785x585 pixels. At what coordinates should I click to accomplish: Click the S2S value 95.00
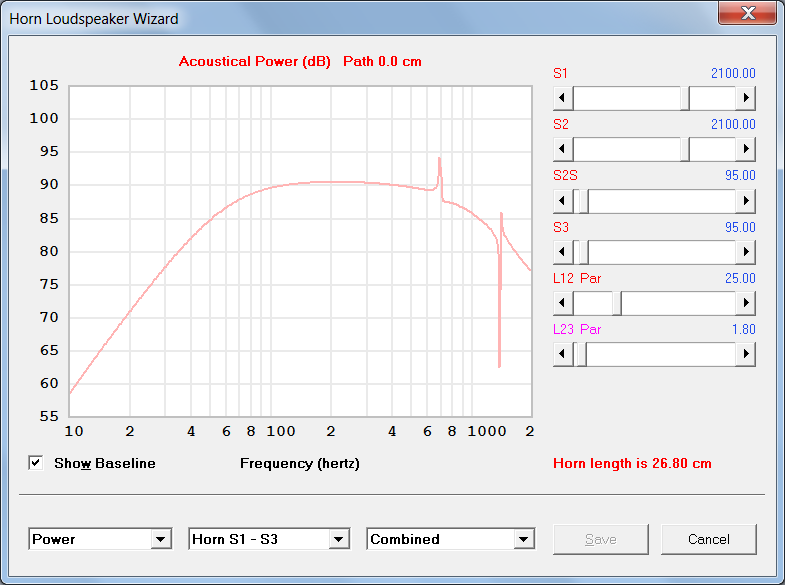coord(740,176)
